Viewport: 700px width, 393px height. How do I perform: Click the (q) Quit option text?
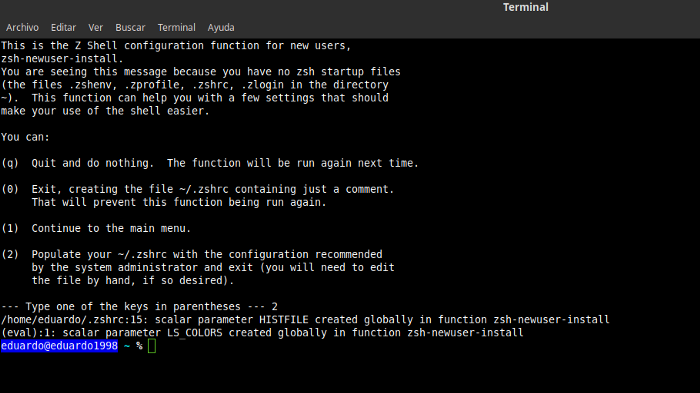(210, 163)
